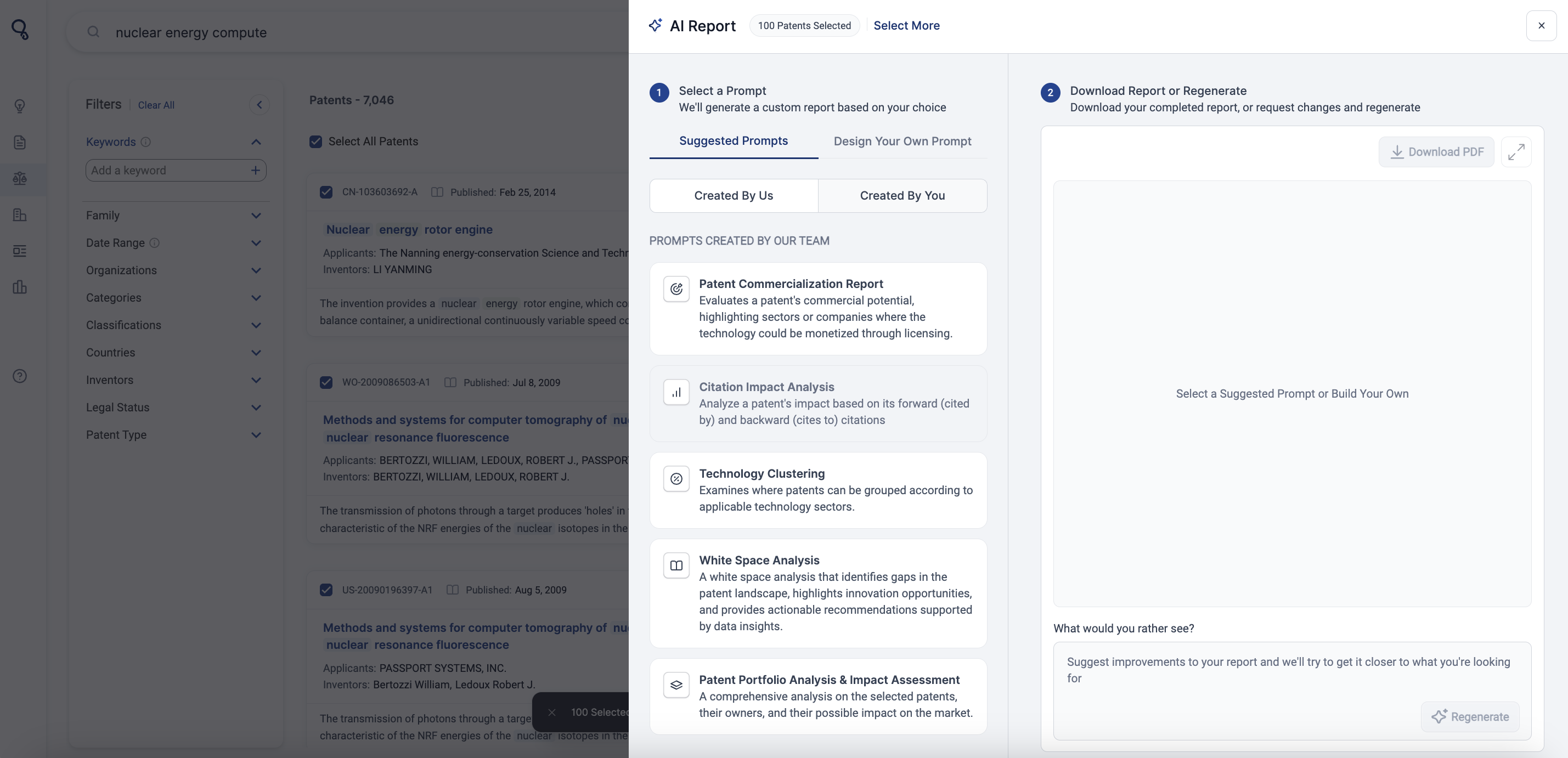Choose Technology Clustering prompt title
Viewport: 1568px width, 758px height.
(x=762, y=473)
